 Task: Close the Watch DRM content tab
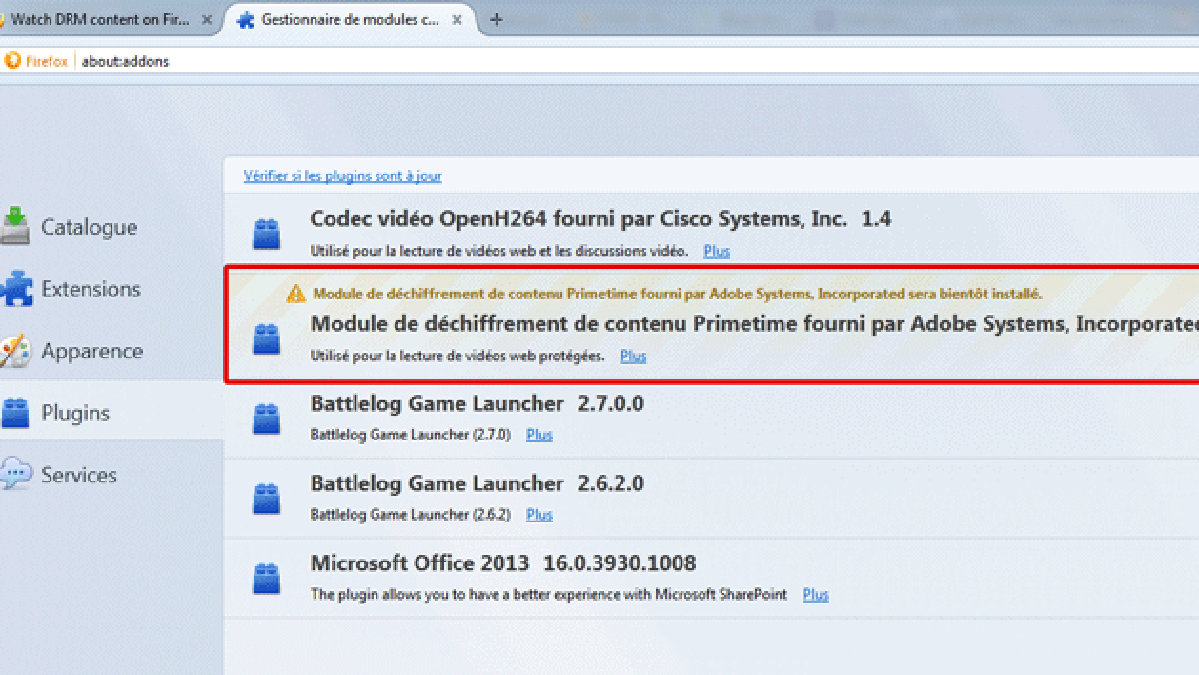pyautogui.click(x=206, y=20)
